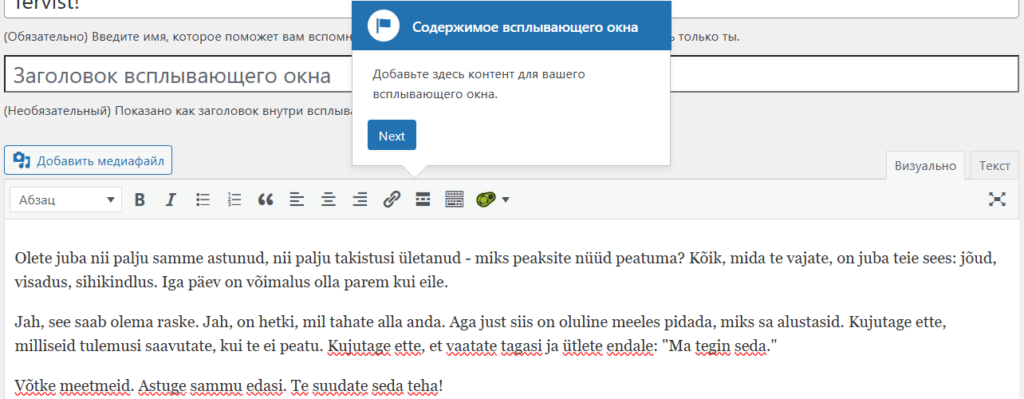Screen dimensions: 1024x399
Task: Click the paragraph starting 'Jah, see saab olema'
Action: click(481, 334)
